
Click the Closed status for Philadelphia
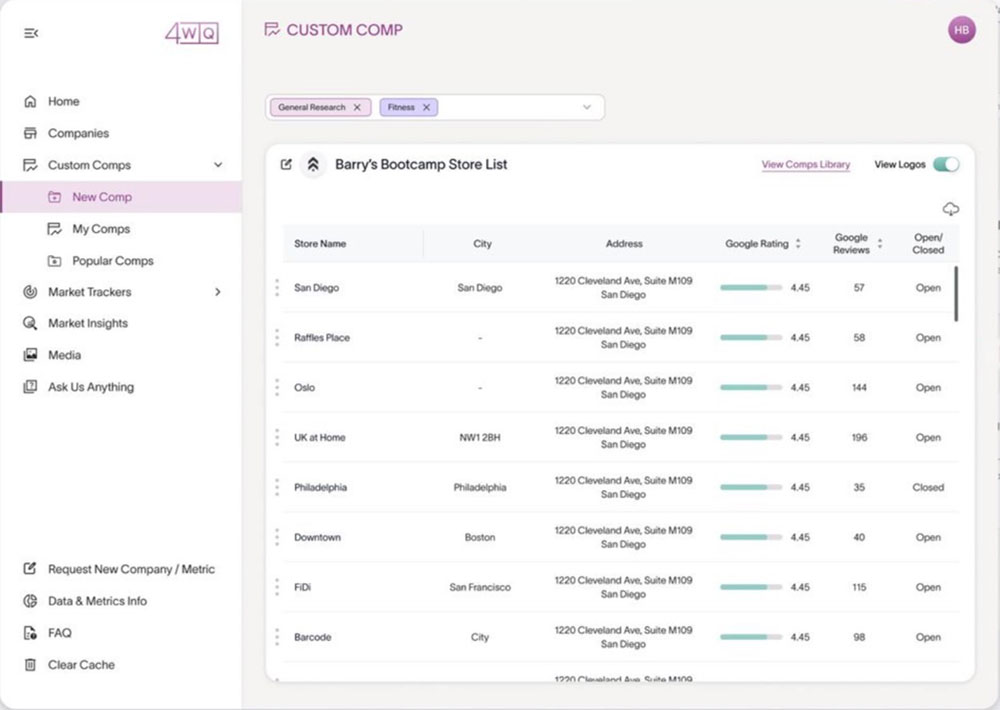click(x=928, y=487)
